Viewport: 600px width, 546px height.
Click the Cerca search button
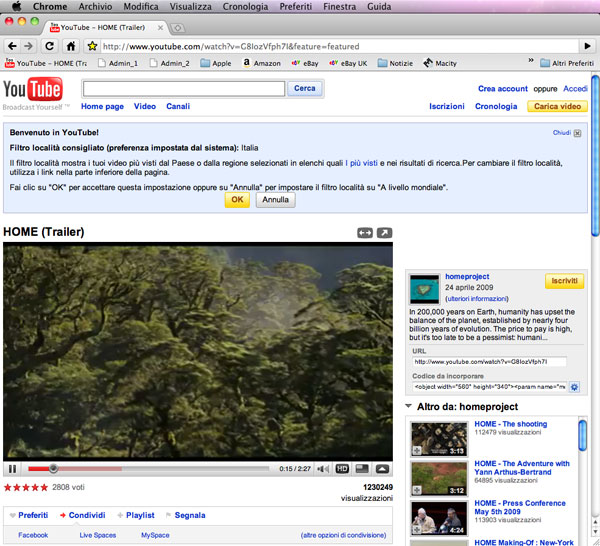[x=305, y=88]
